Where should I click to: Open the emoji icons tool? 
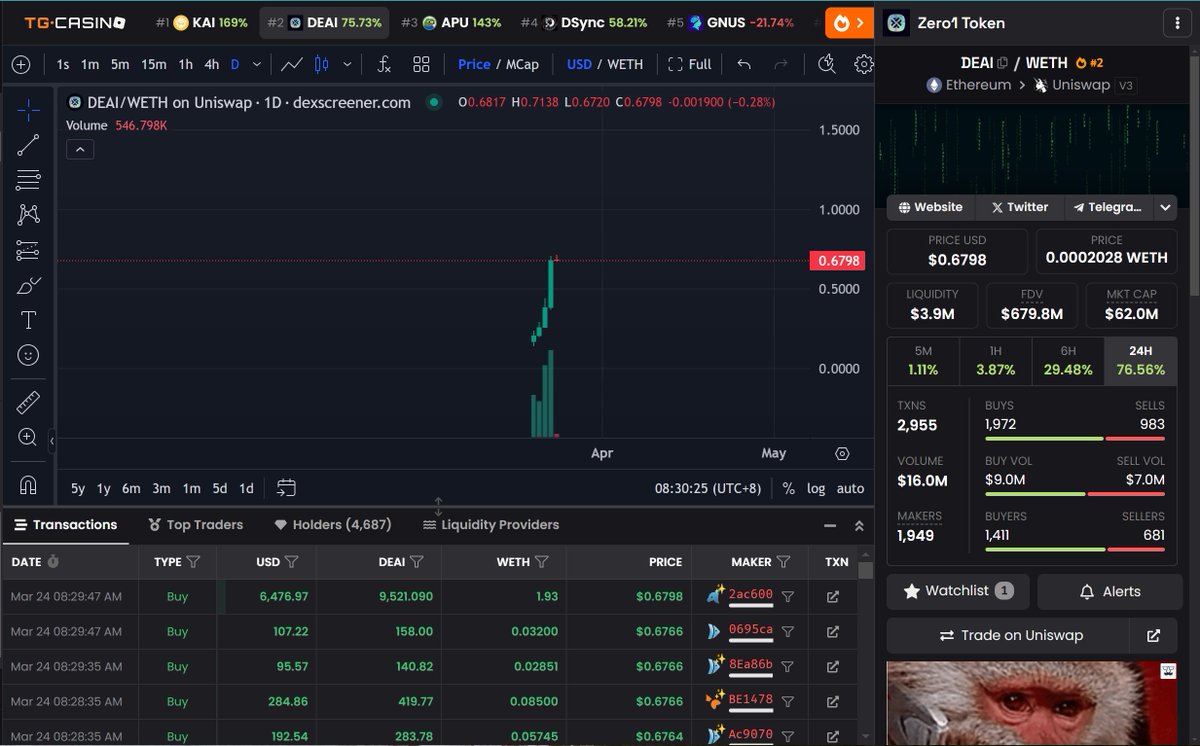tap(28, 355)
